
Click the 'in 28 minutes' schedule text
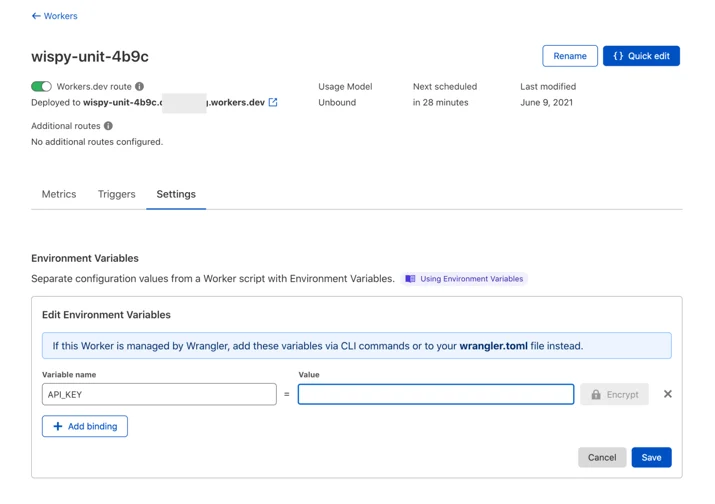(x=440, y=102)
